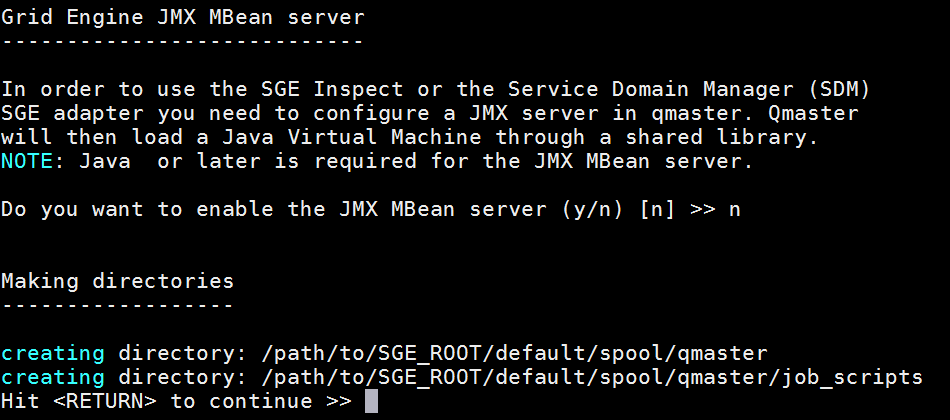Click the dashed line under 'Making directories'
The width and height of the screenshot is (950, 420).
coord(118,305)
